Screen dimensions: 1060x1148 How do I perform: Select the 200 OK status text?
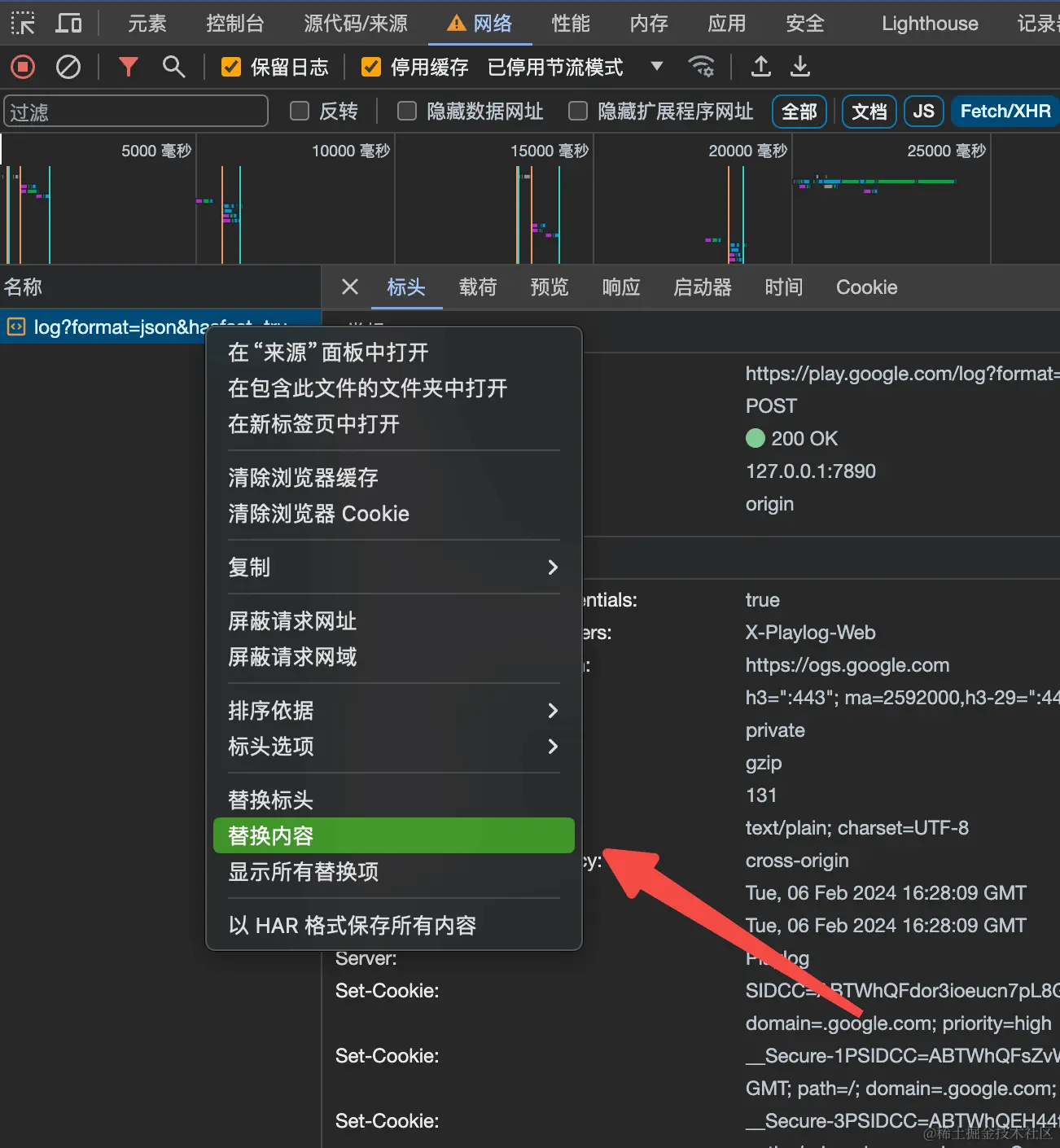pos(804,438)
